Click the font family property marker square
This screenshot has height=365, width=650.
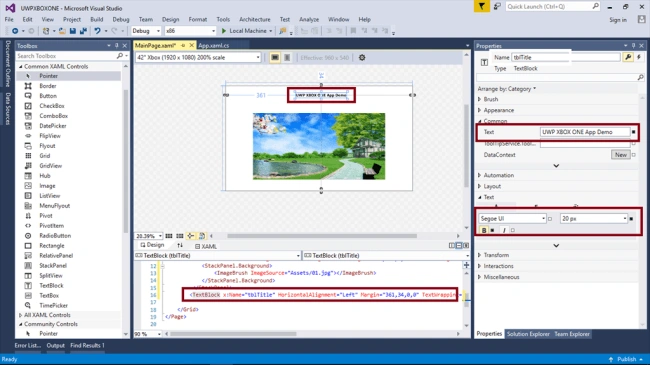tap(550, 219)
